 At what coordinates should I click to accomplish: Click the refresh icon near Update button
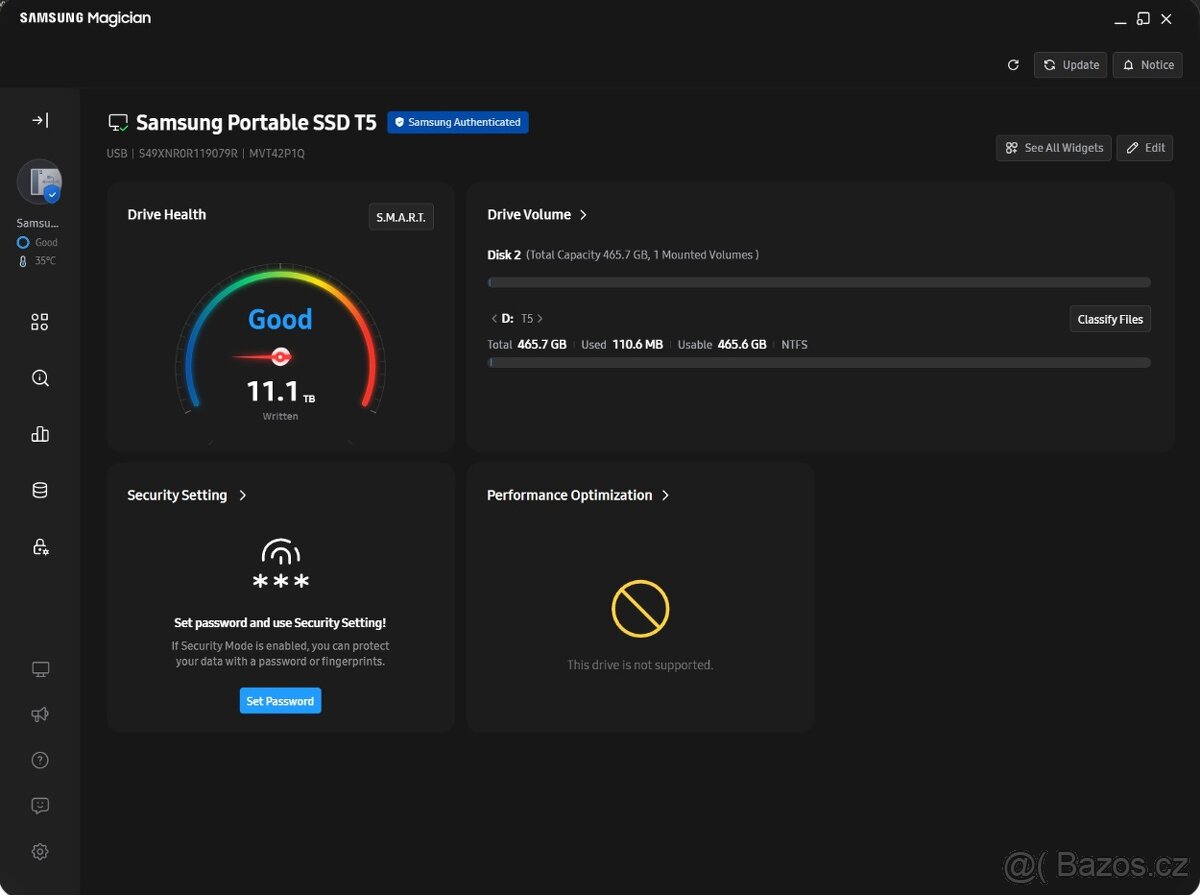click(x=1012, y=64)
